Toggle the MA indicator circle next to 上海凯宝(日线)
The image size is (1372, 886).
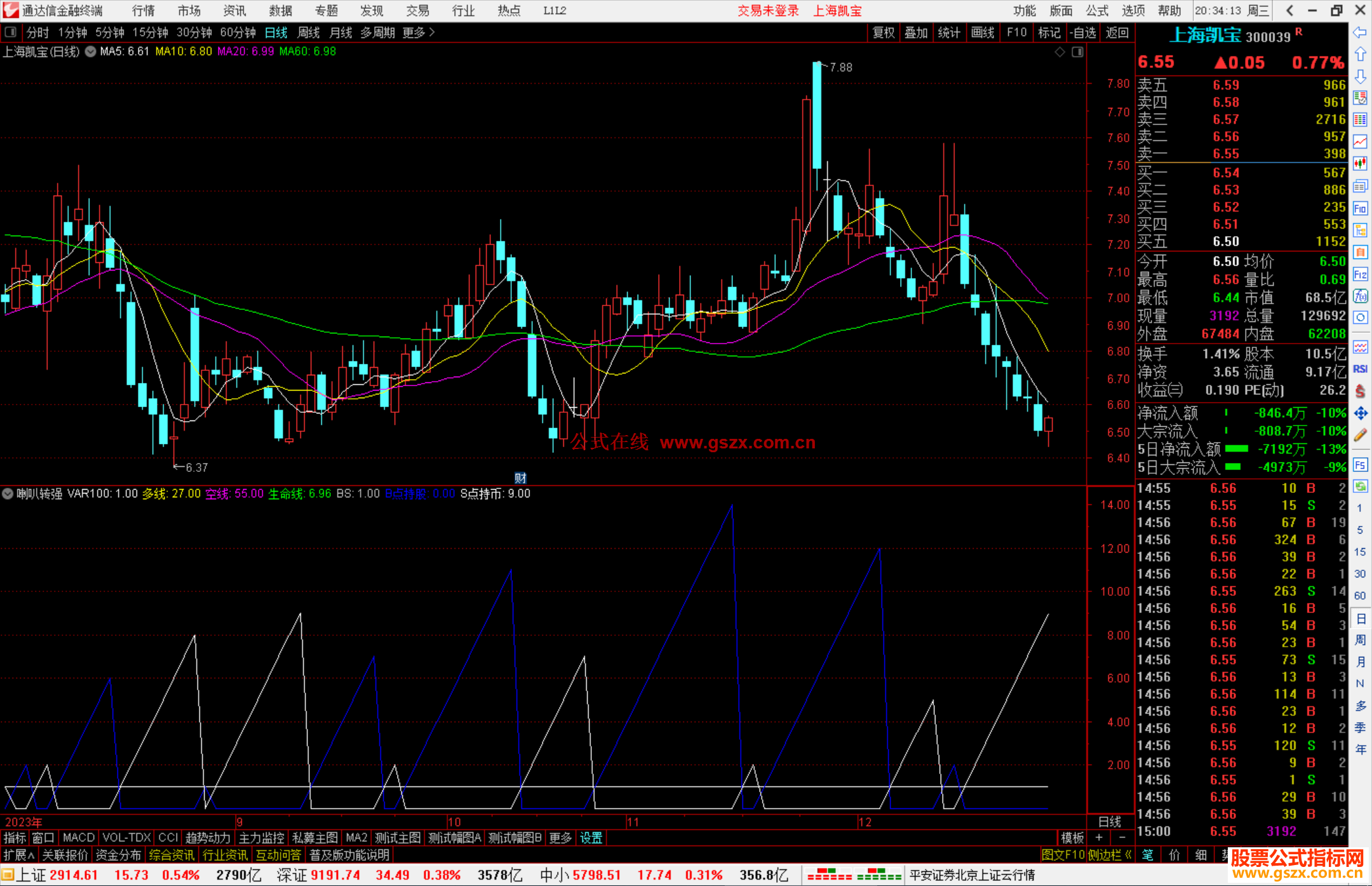(91, 51)
